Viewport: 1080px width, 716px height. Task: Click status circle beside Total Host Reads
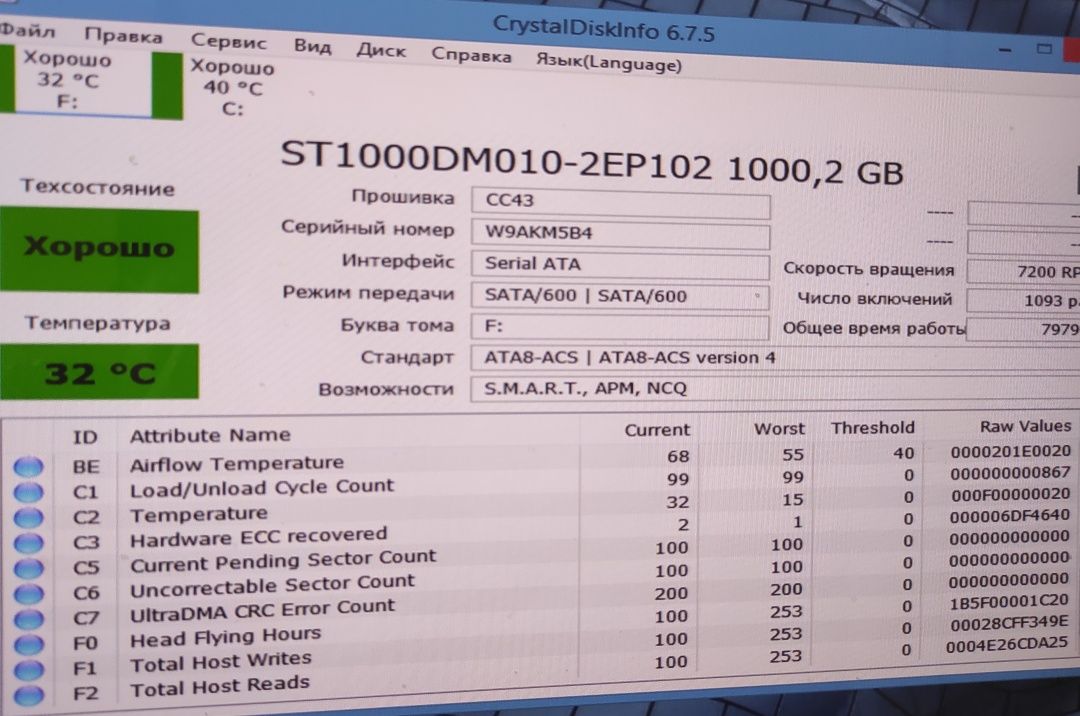28,695
